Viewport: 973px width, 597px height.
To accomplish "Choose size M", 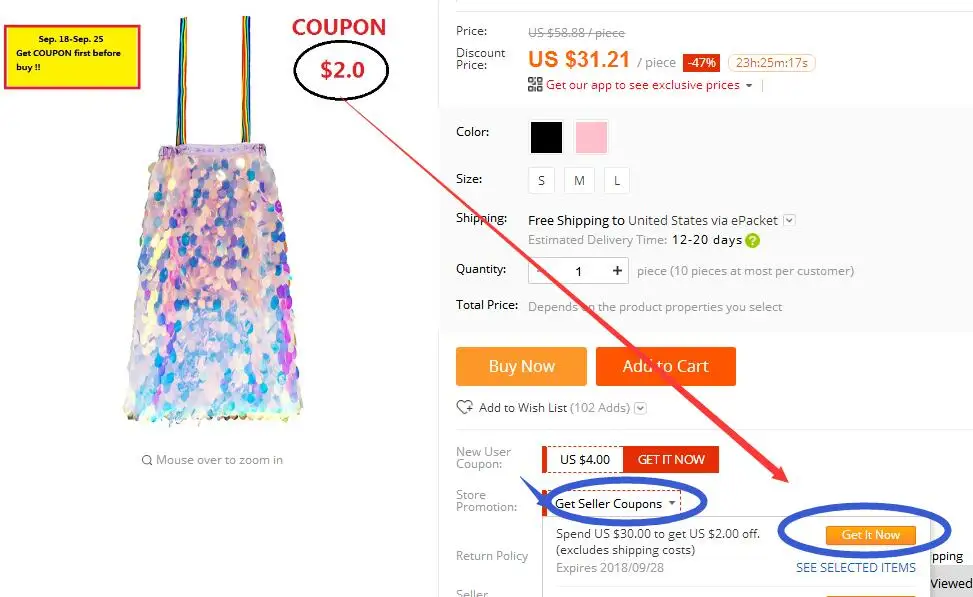I will point(579,181).
